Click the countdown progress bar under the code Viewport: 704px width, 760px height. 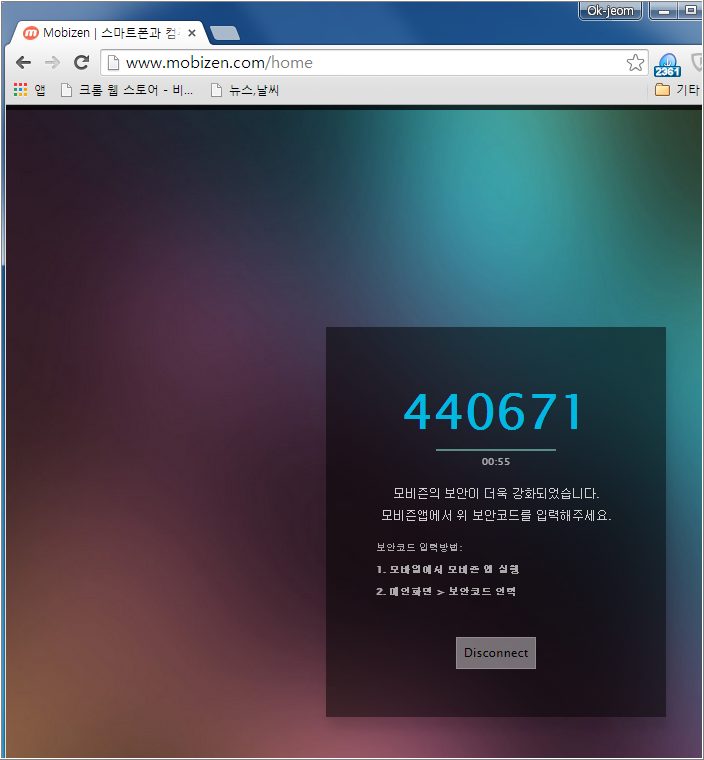tap(496, 450)
